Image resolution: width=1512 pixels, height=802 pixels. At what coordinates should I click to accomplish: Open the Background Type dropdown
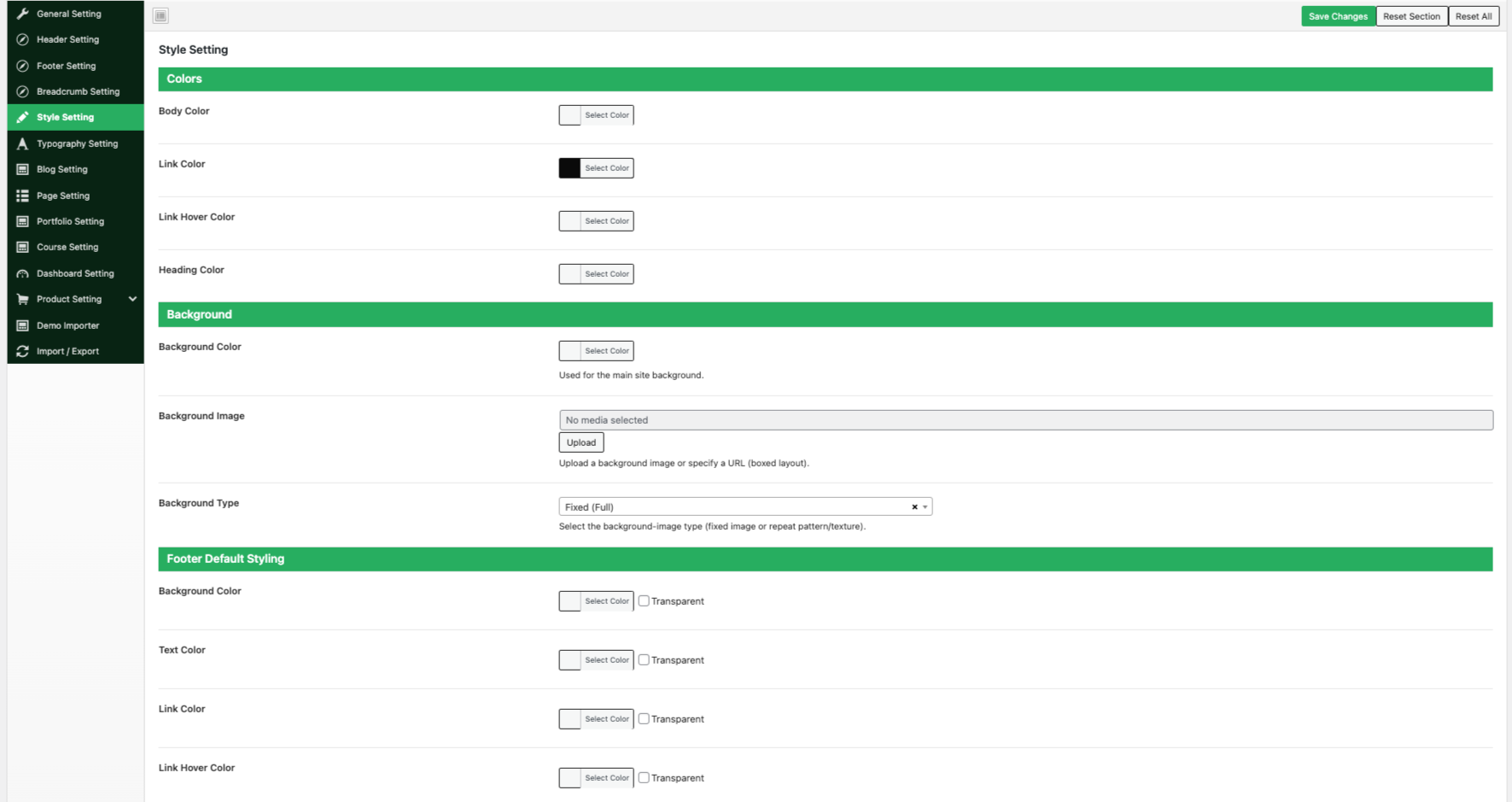(x=745, y=506)
